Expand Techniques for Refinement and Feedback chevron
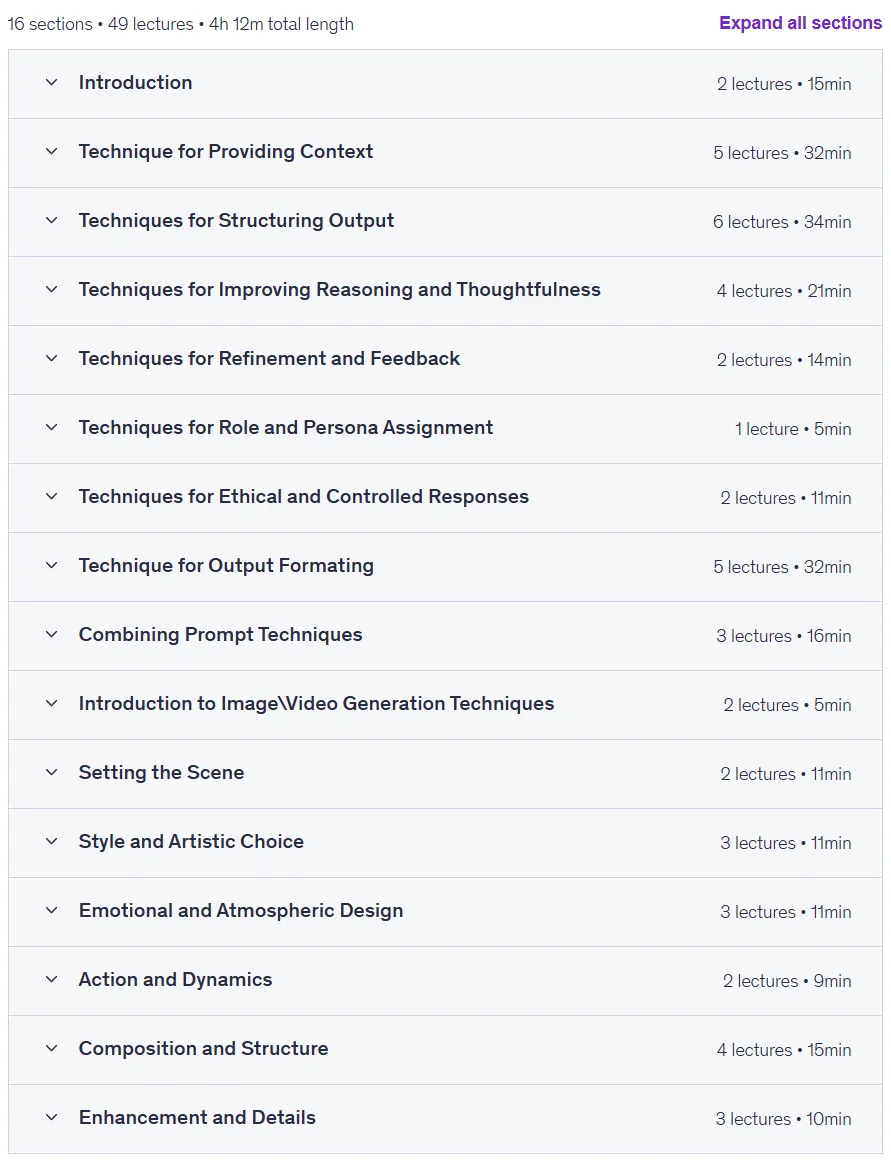The height and width of the screenshot is (1164, 891). pyautogui.click(x=51, y=359)
